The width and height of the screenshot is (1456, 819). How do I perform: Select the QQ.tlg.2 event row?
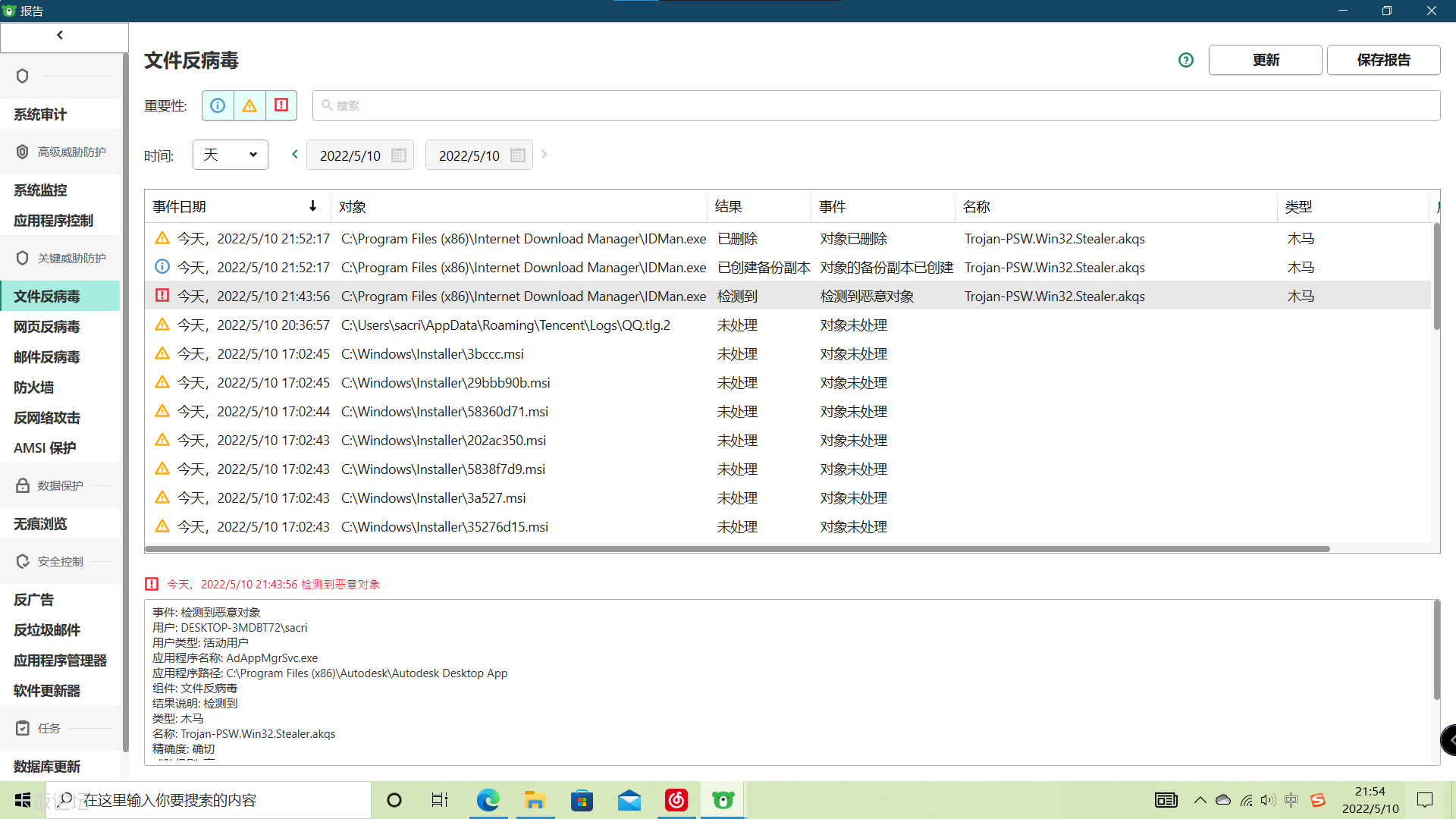[788, 325]
